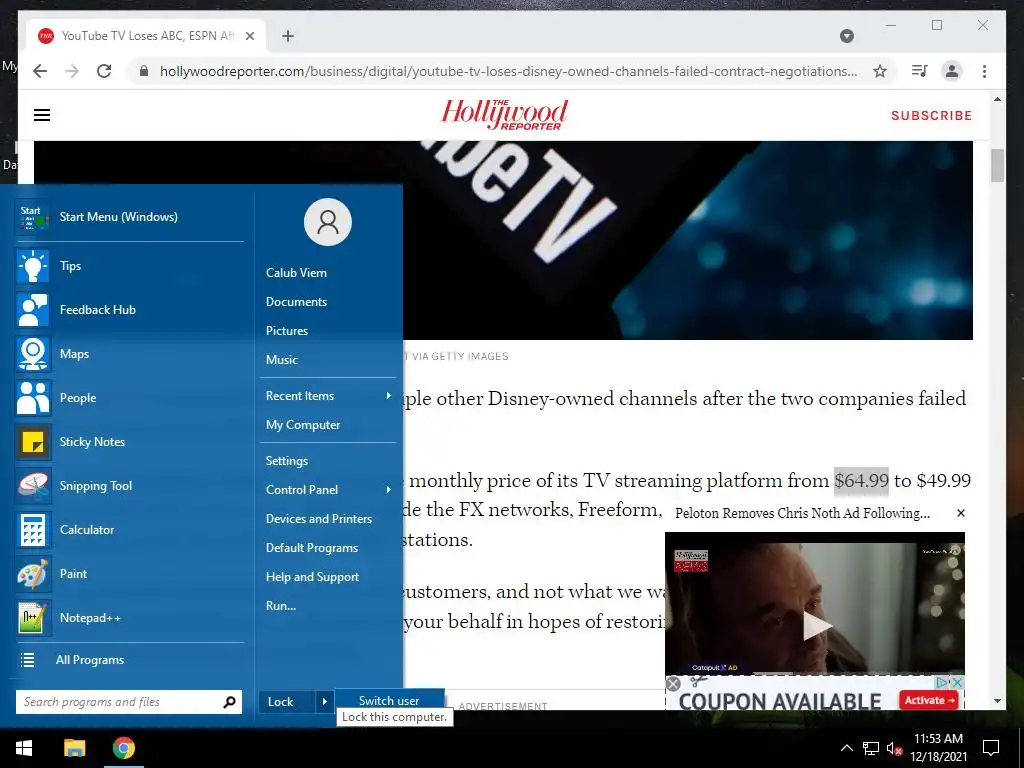Open the notification center icon
The image size is (1024, 768).
(991, 748)
